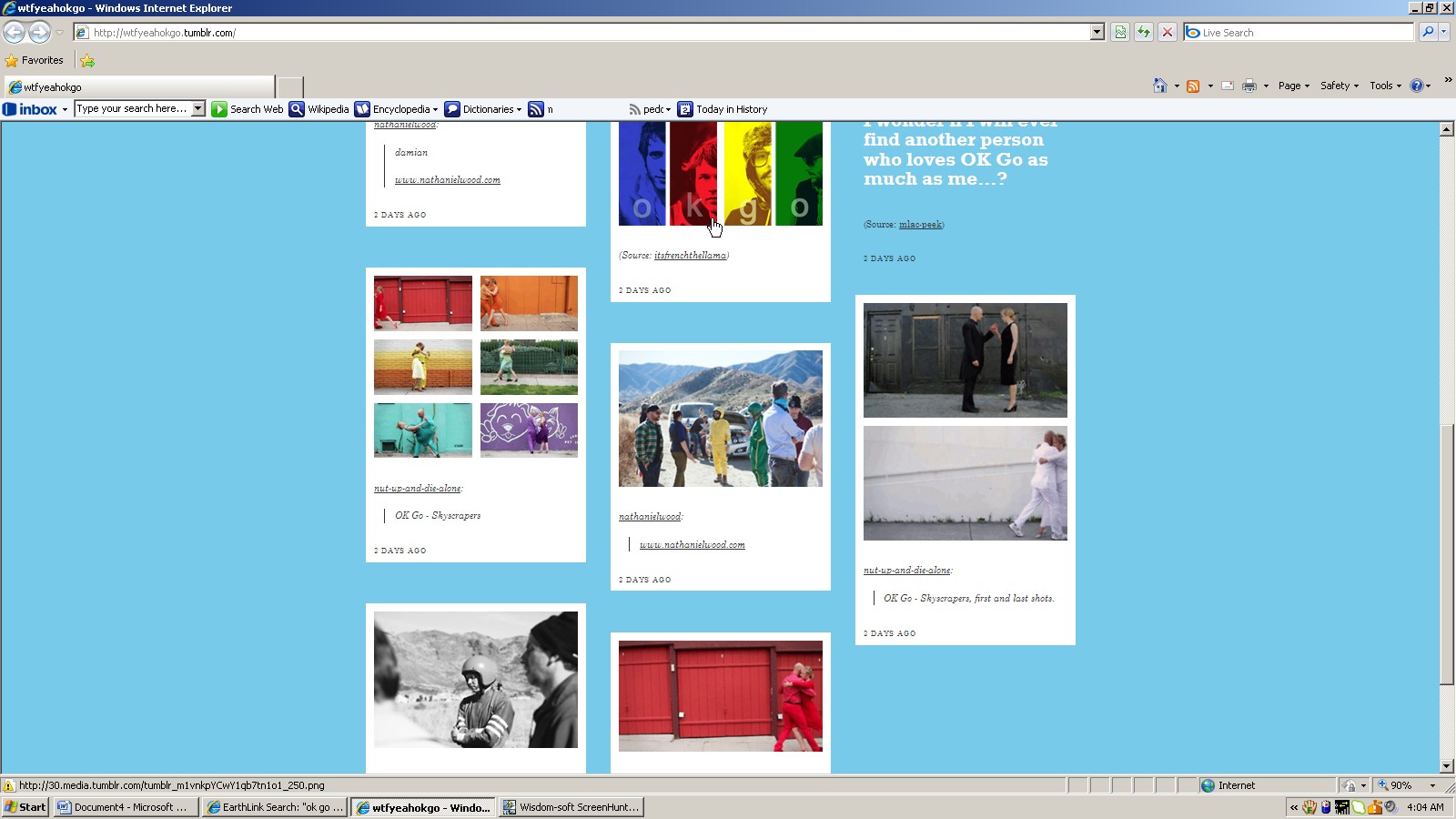Screen dimensions: 1456x819
Task: Open address bar history dropdown arrow
Action: (1097, 32)
